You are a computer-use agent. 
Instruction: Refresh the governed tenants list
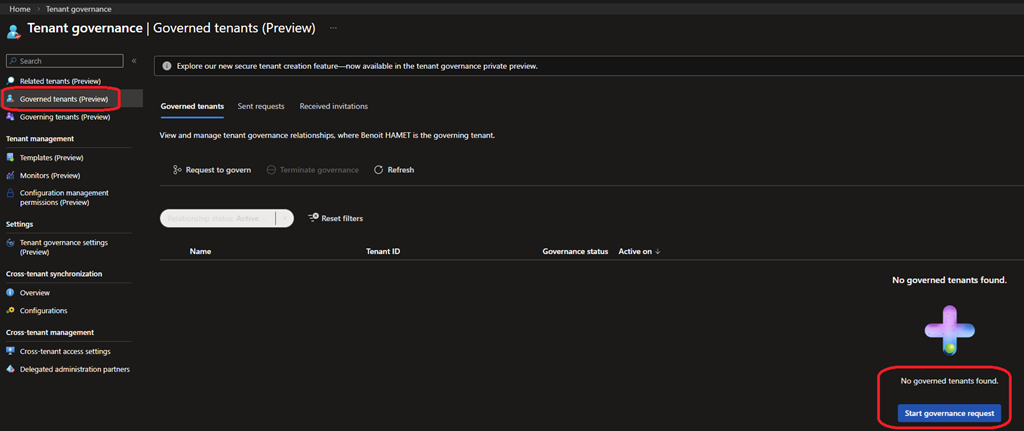(394, 170)
